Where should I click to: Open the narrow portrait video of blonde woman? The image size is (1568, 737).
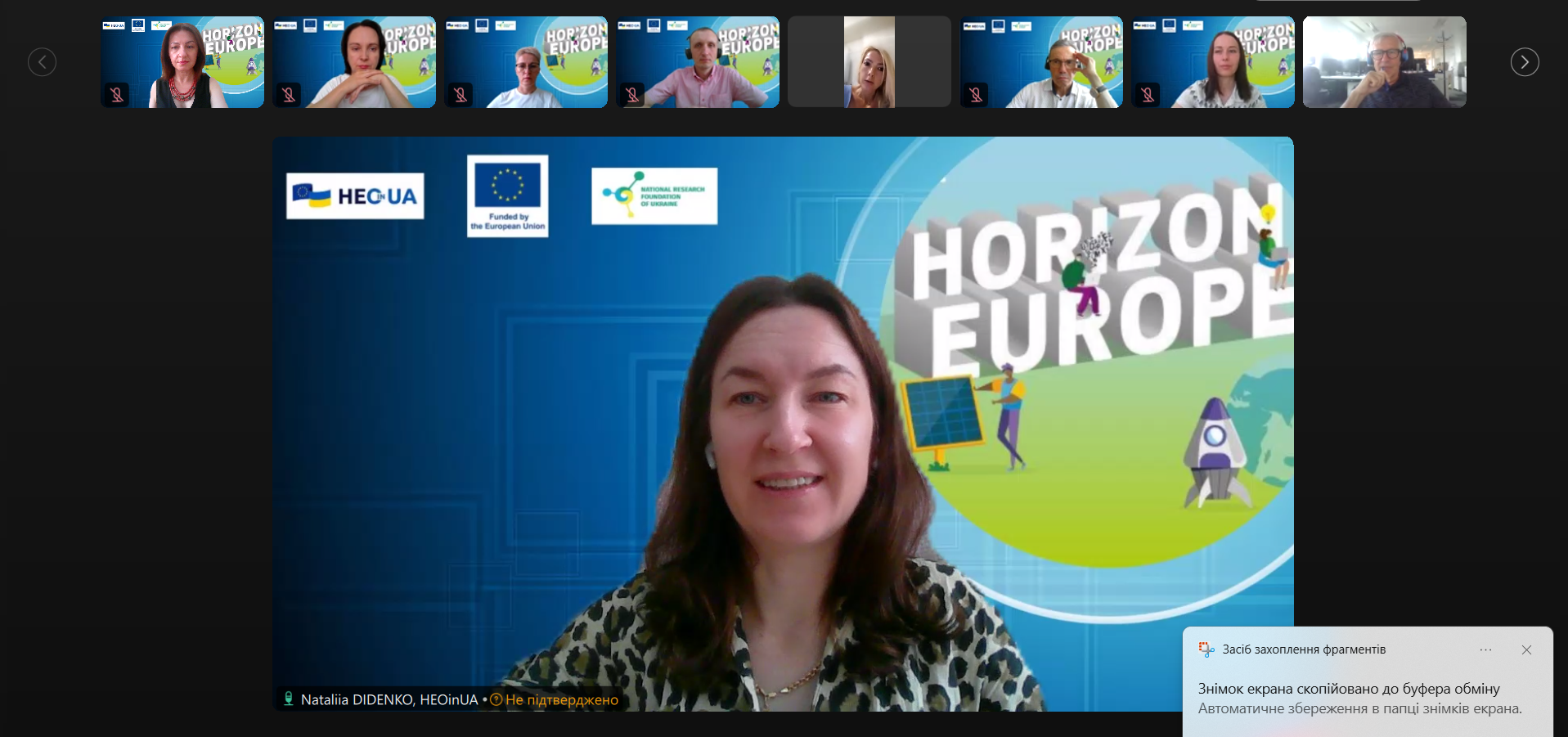pos(869,62)
